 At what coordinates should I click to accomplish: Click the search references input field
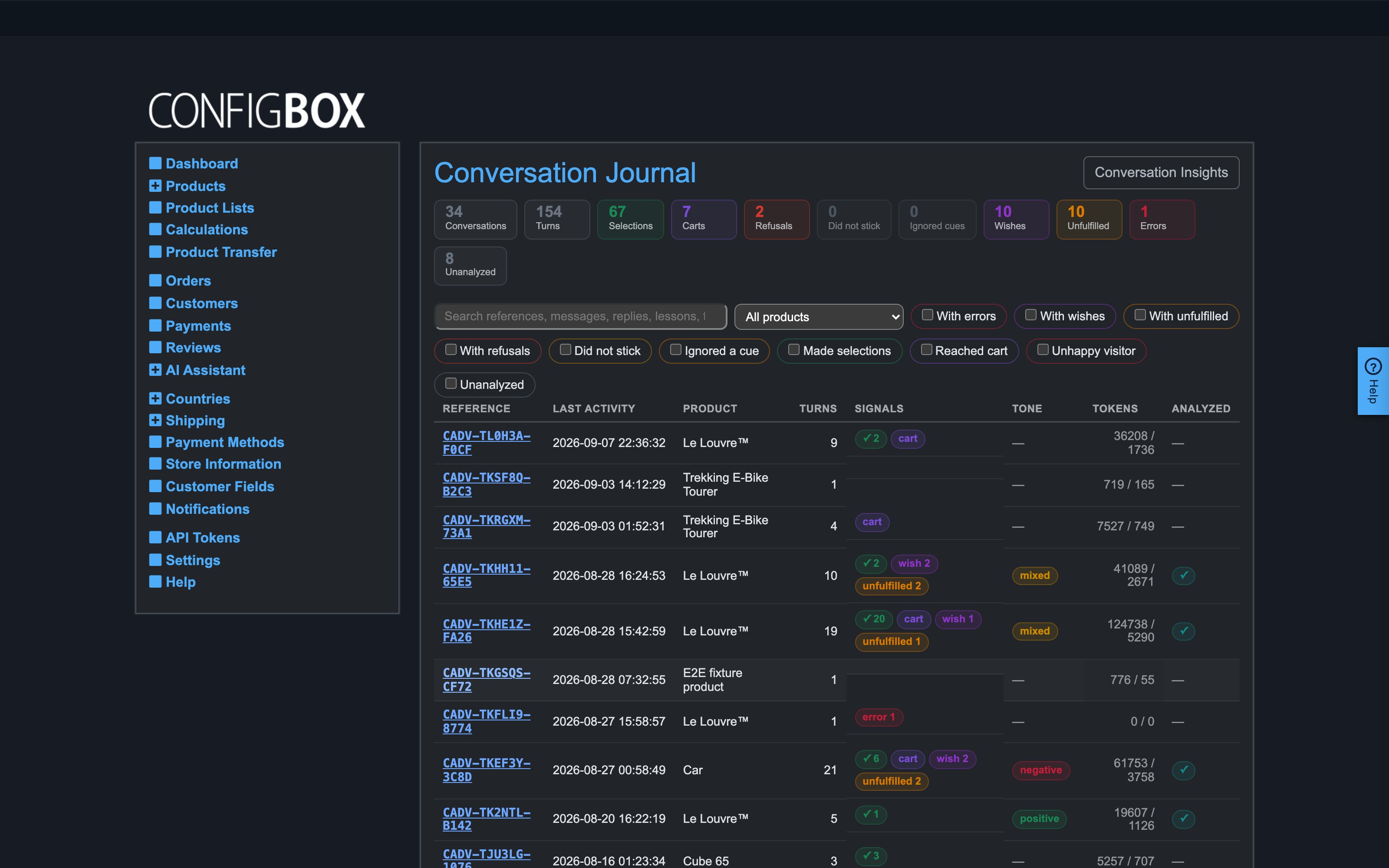pyautogui.click(x=580, y=316)
